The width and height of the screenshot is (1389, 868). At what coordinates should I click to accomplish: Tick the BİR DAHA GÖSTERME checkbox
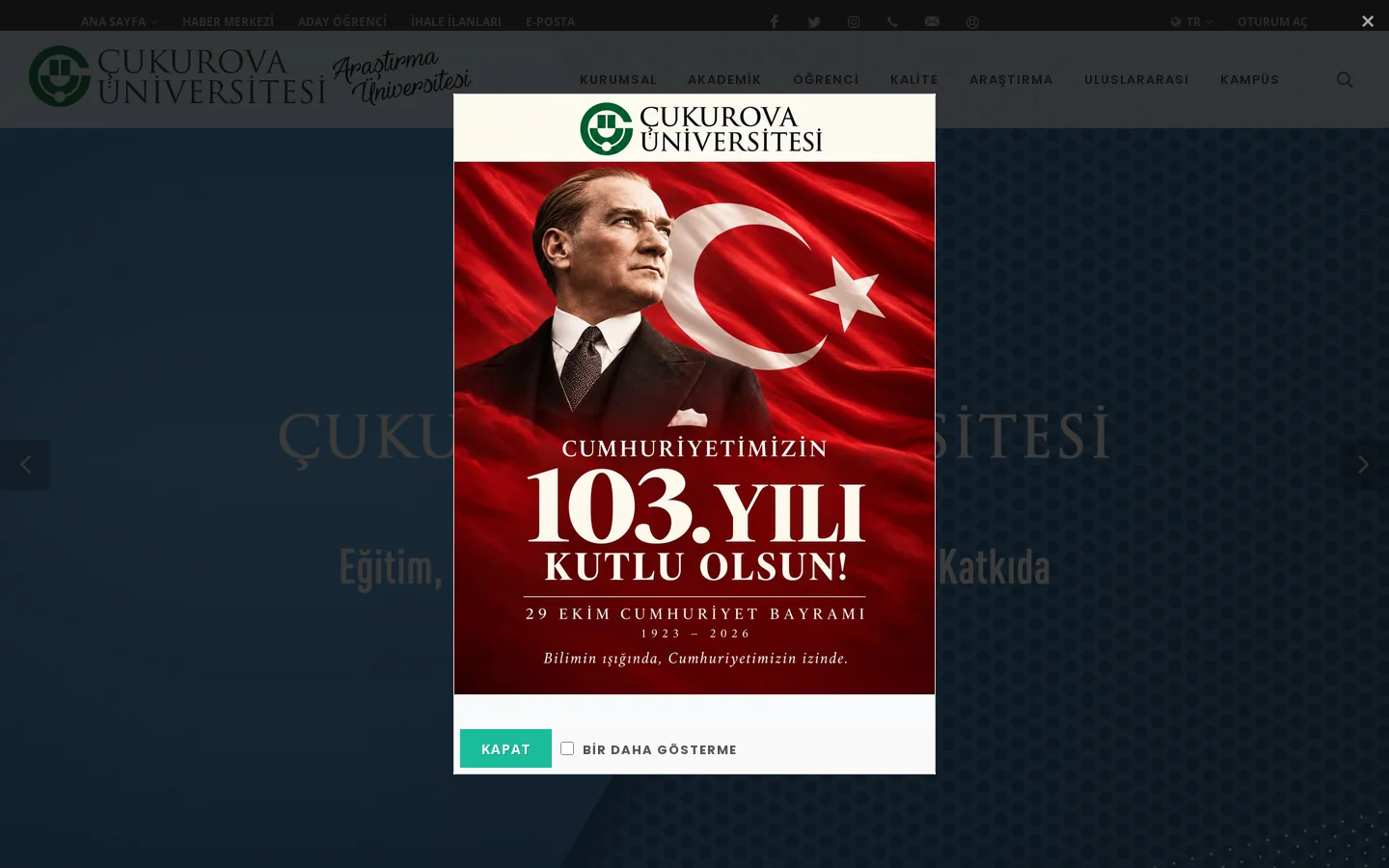(567, 748)
